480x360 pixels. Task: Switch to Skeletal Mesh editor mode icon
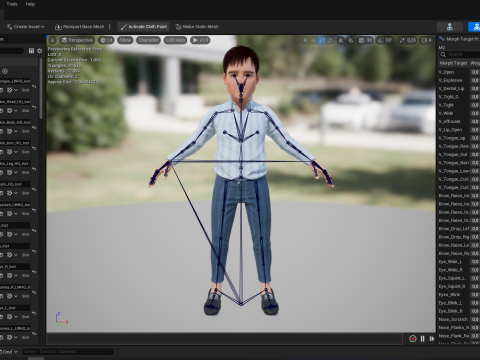(x=474, y=27)
